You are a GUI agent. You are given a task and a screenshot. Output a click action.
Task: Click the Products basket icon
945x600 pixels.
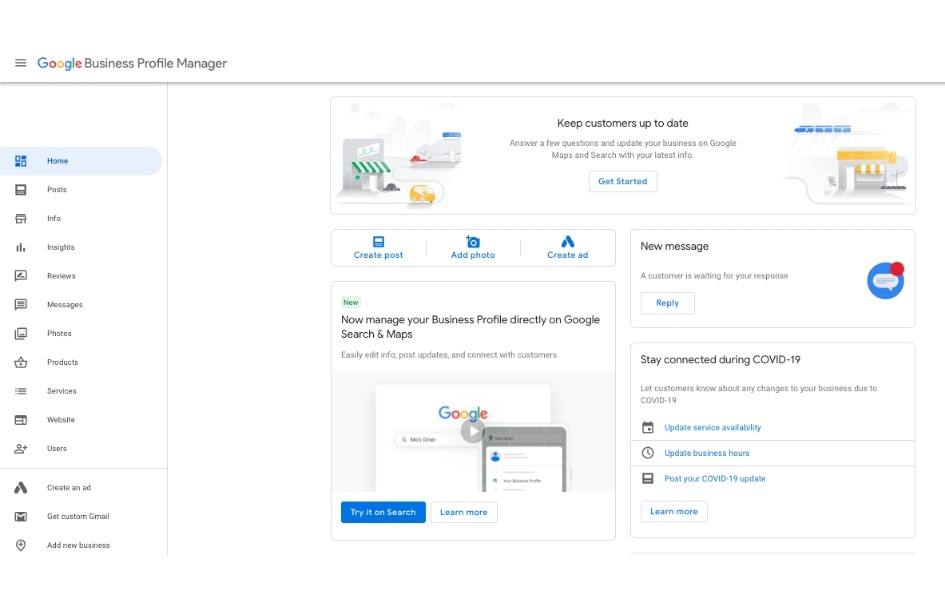(20, 362)
